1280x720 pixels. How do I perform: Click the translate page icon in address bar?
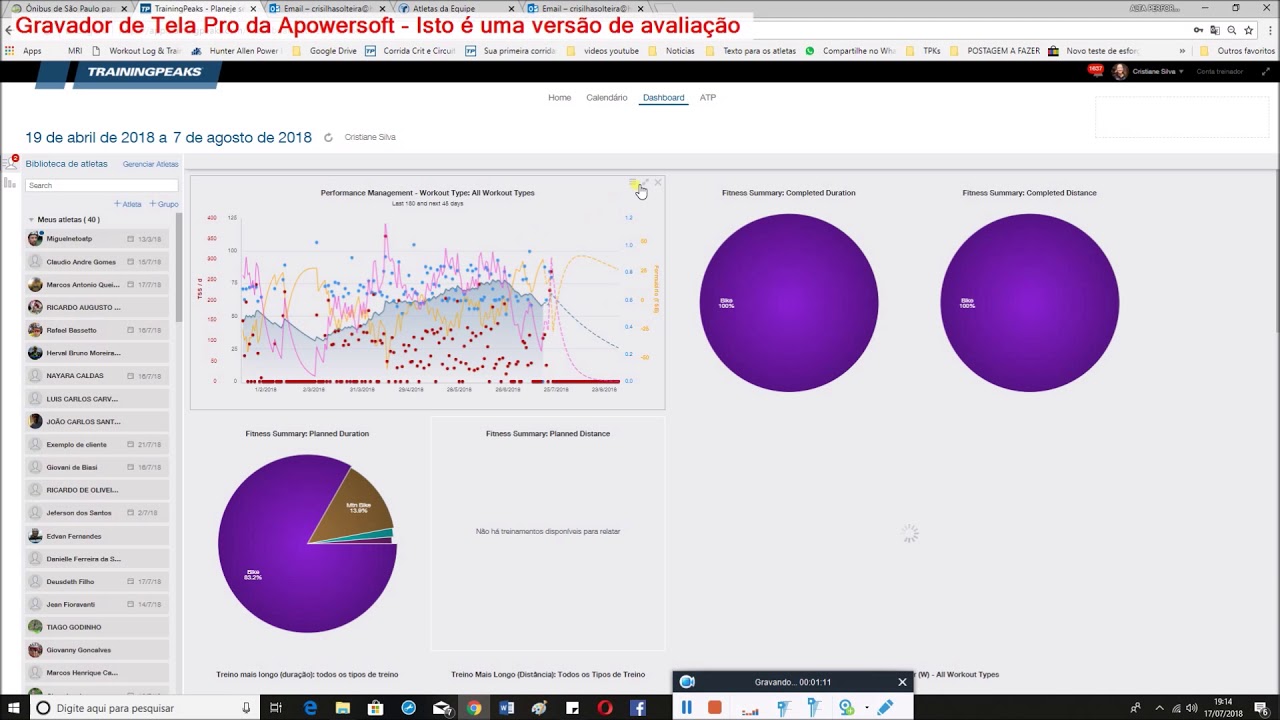[1215, 30]
